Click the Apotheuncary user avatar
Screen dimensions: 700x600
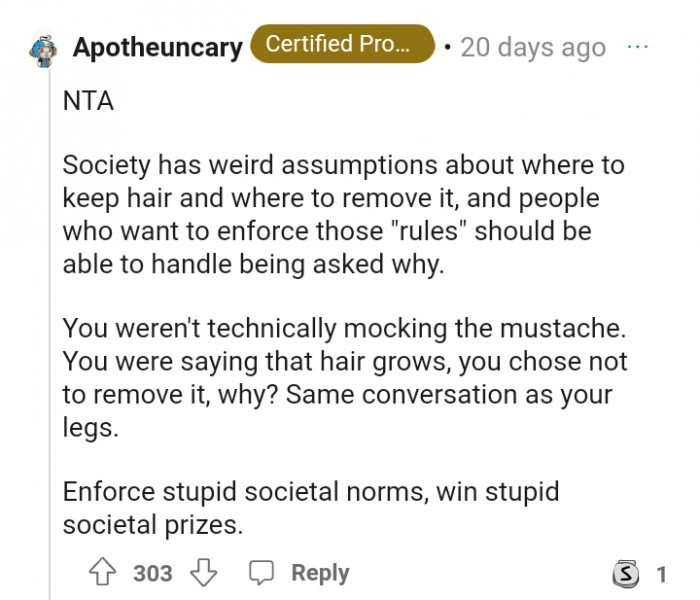click(x=42, y=48)
